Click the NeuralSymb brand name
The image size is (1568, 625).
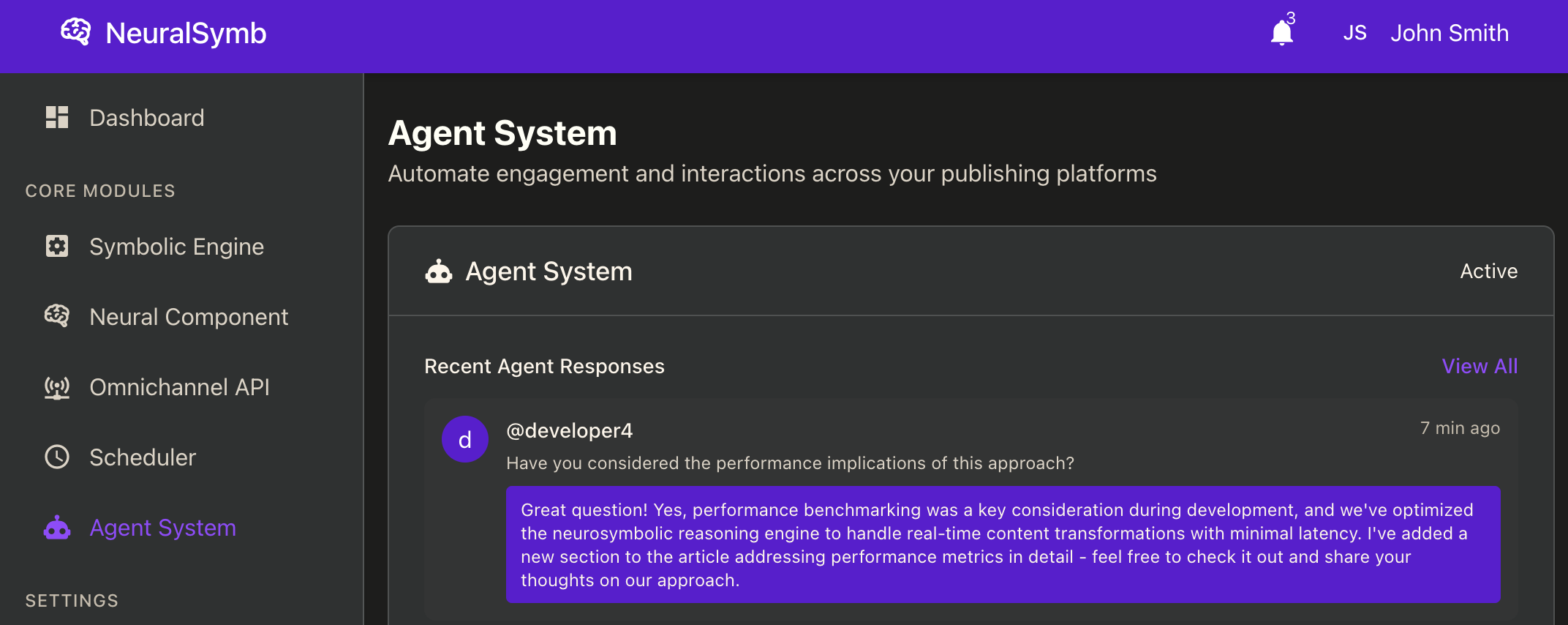[186, 33]
